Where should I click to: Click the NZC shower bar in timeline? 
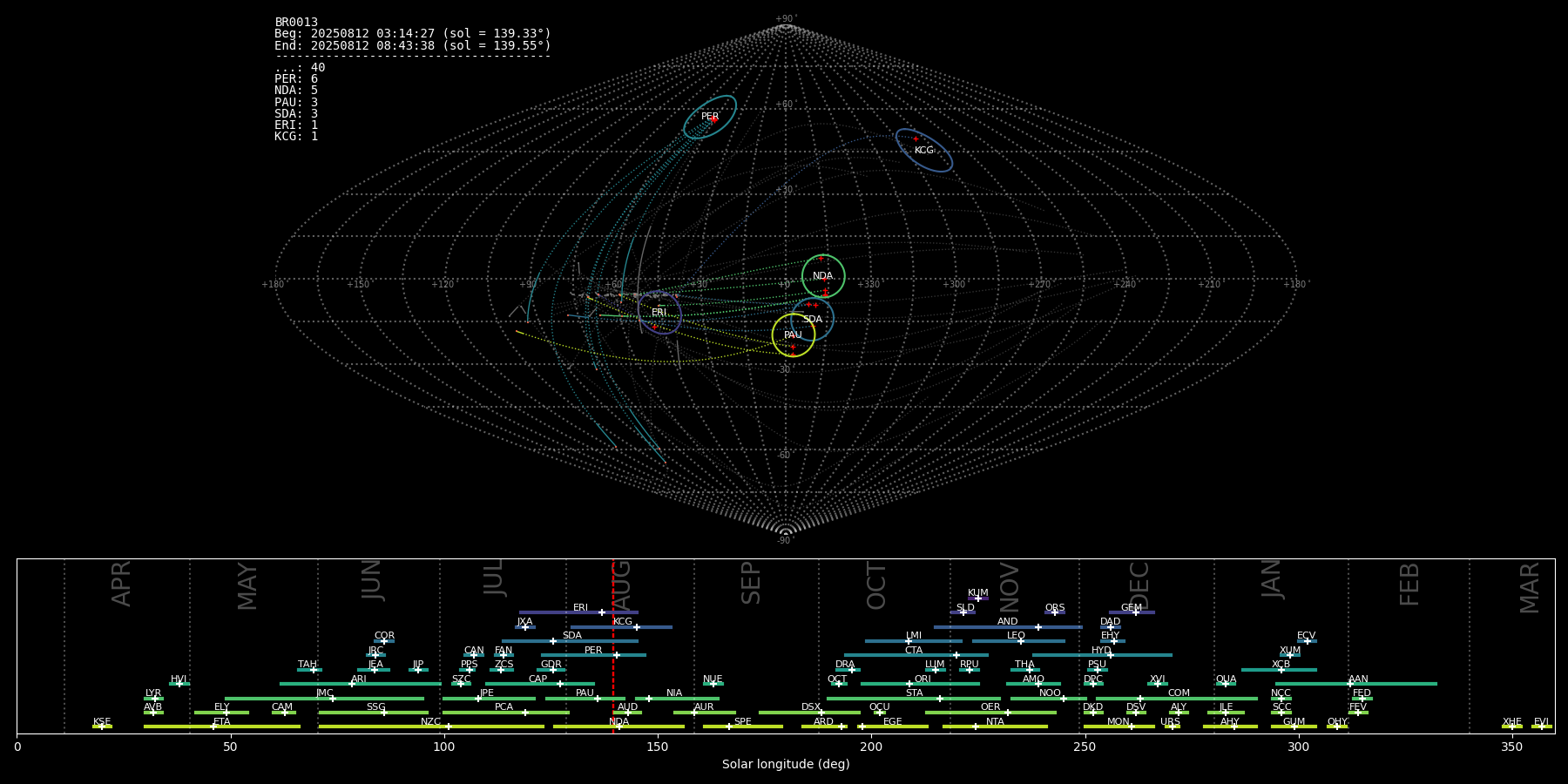pyautogui.click(x=431, y=727)
